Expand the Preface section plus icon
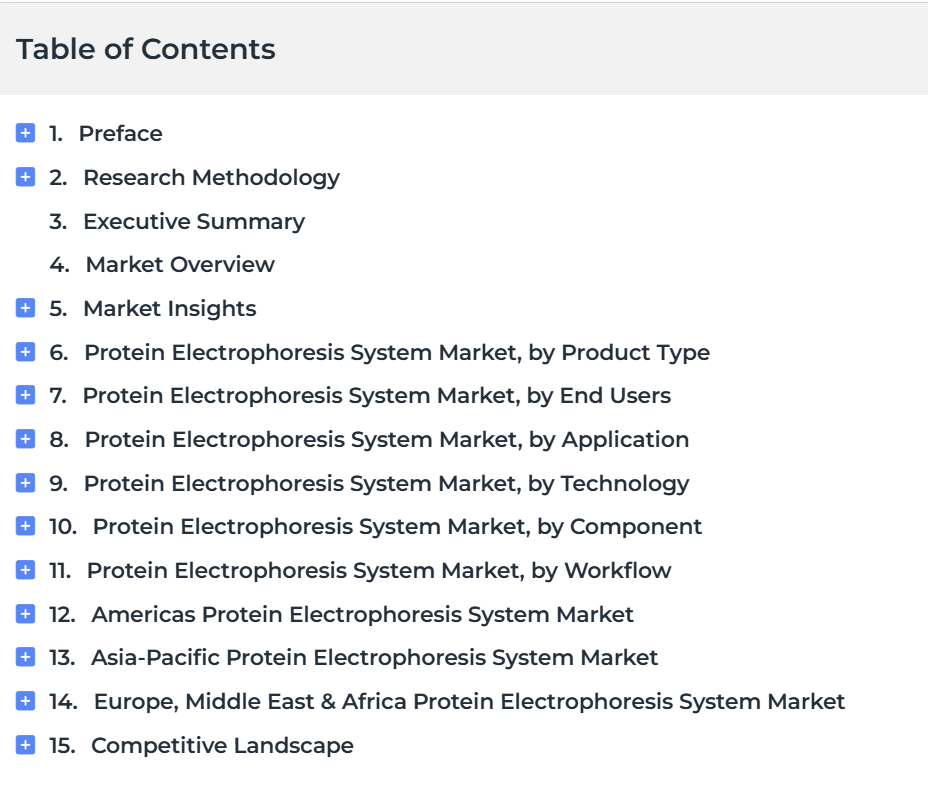The width and height of the screenshot is (928, 787). [x=26, y=133]
